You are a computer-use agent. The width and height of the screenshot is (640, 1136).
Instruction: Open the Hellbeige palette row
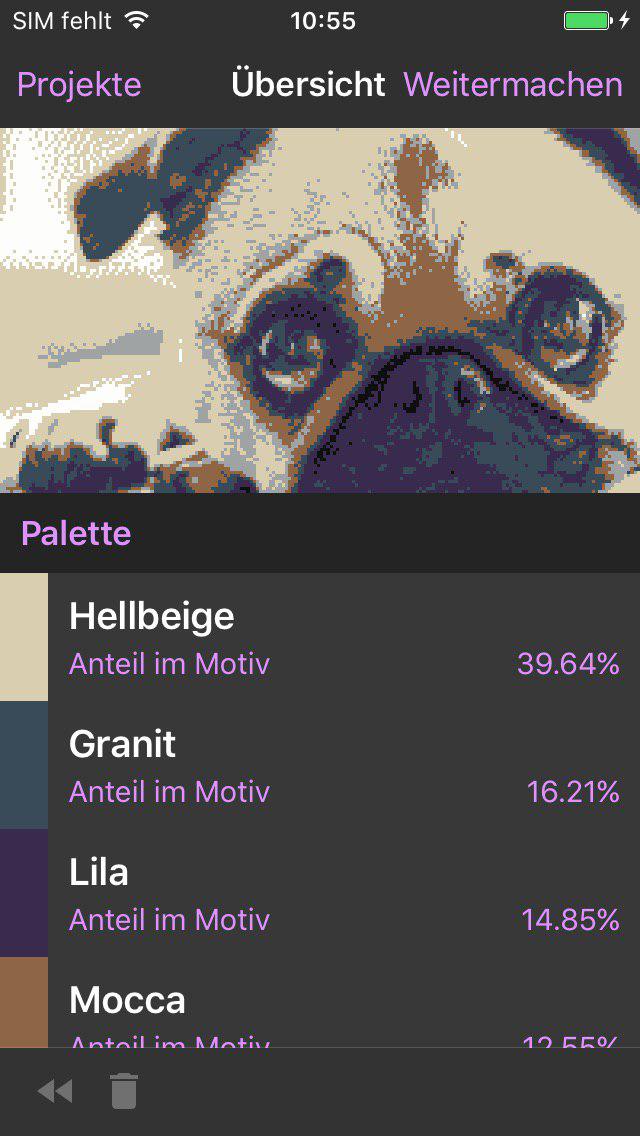[340, 637]
